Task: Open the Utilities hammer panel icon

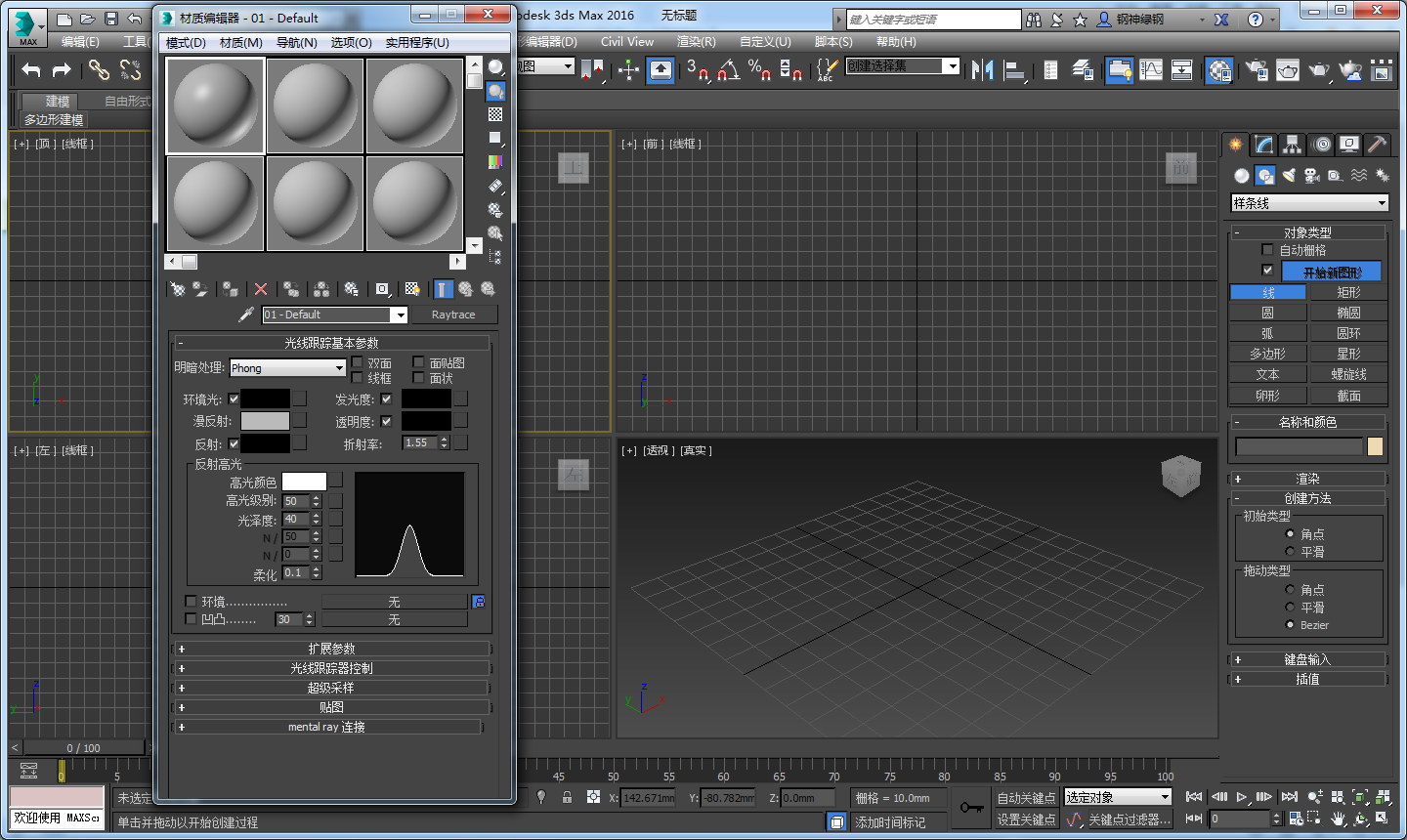Action: coord(1378,145)
